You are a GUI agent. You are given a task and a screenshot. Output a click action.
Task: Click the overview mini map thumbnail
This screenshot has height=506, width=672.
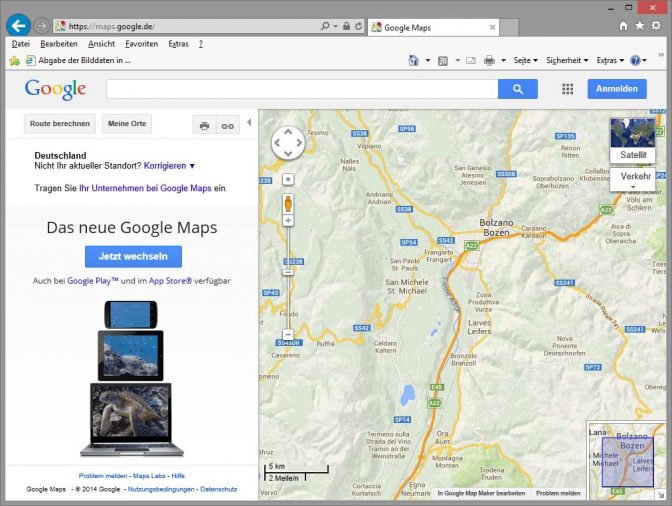626,460
